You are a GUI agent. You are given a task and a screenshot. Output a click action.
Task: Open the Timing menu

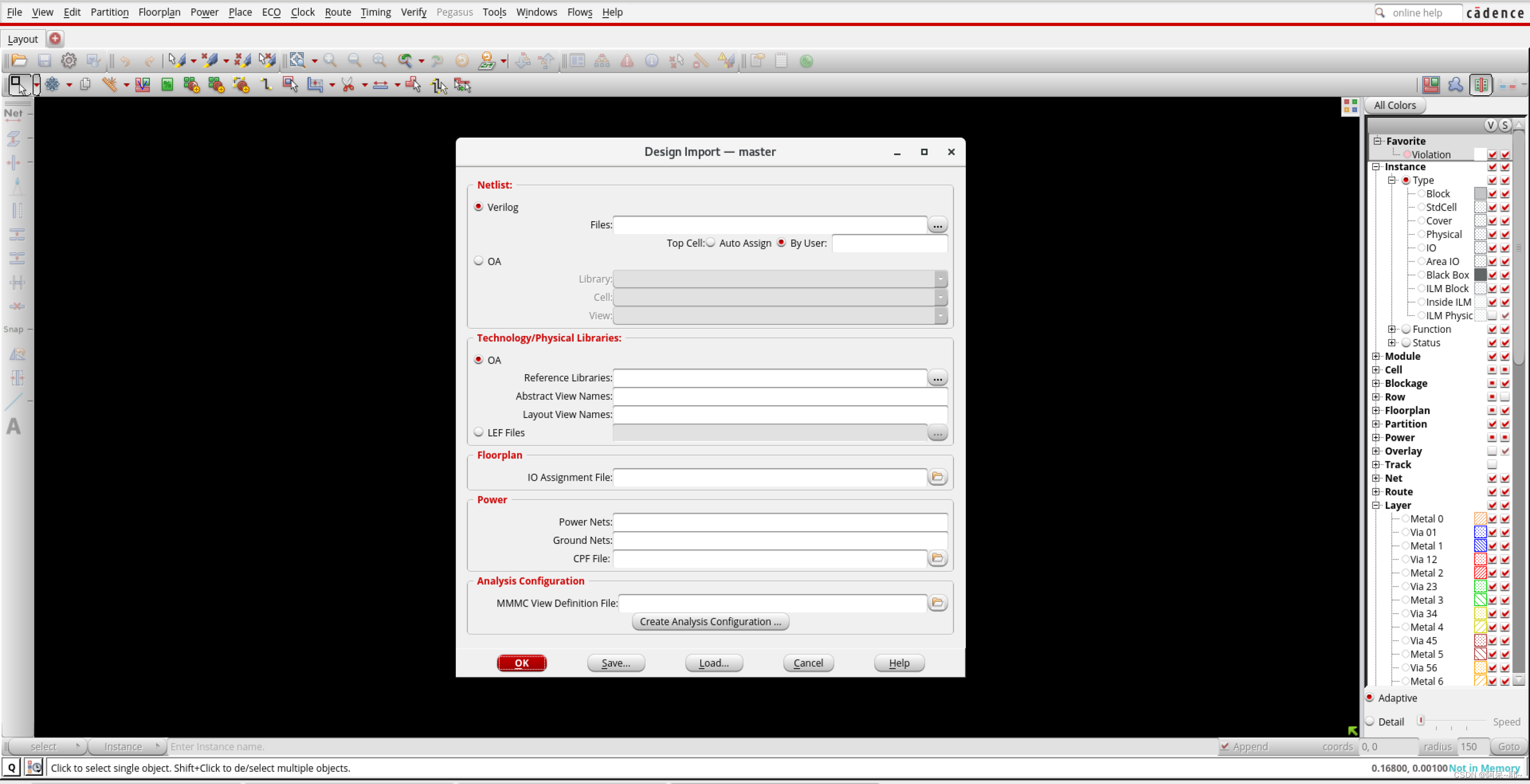pyautogui.click(x=375, y=12)
